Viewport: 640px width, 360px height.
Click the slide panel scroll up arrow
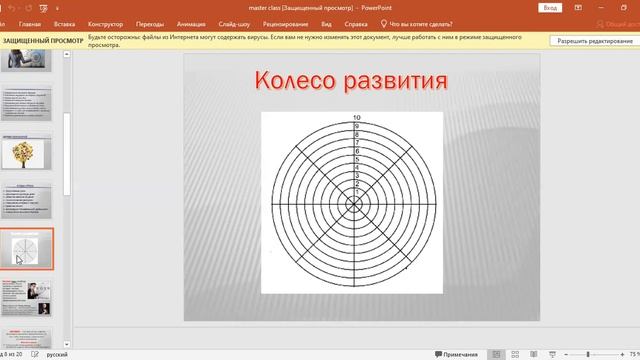(x=67, y=54)
